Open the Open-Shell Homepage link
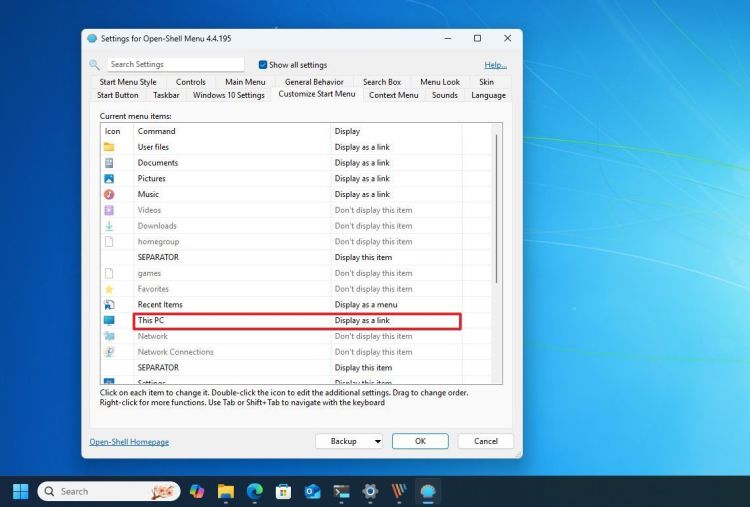Screen dimensions: 750x507 point(129,442)
